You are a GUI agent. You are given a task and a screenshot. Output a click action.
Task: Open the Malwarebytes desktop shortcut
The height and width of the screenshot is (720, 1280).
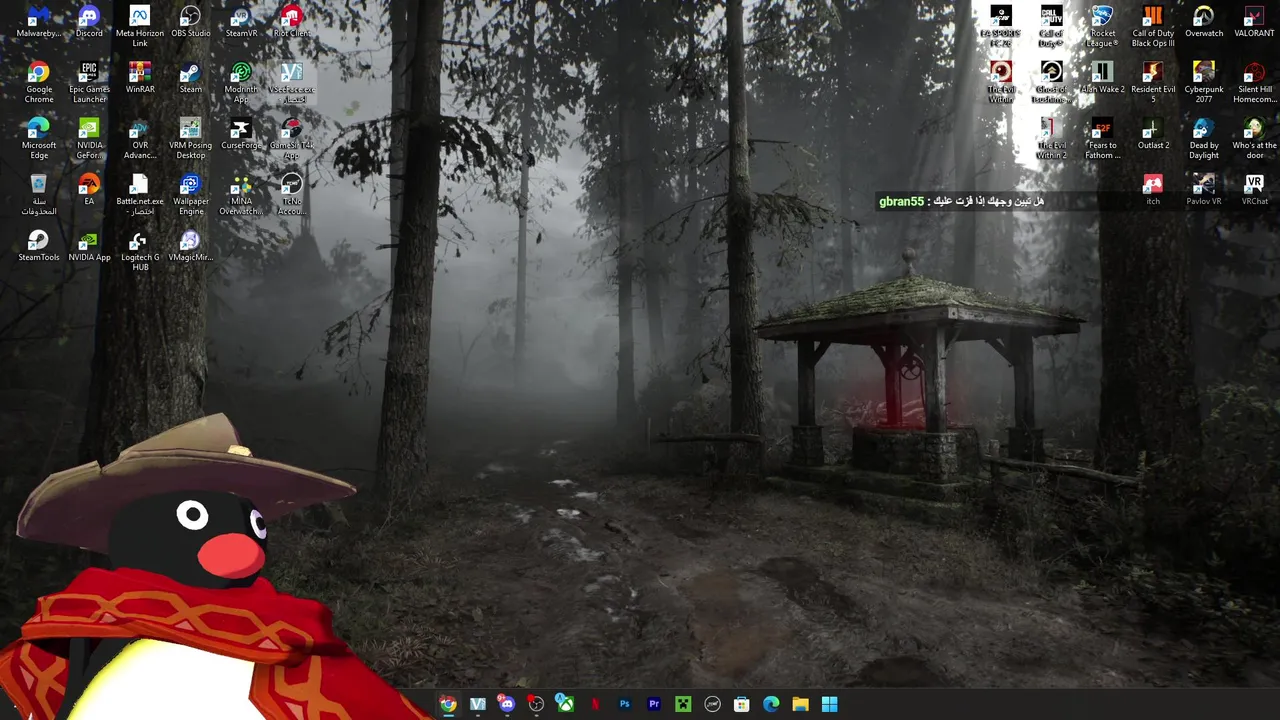click(x=38, y=23)
